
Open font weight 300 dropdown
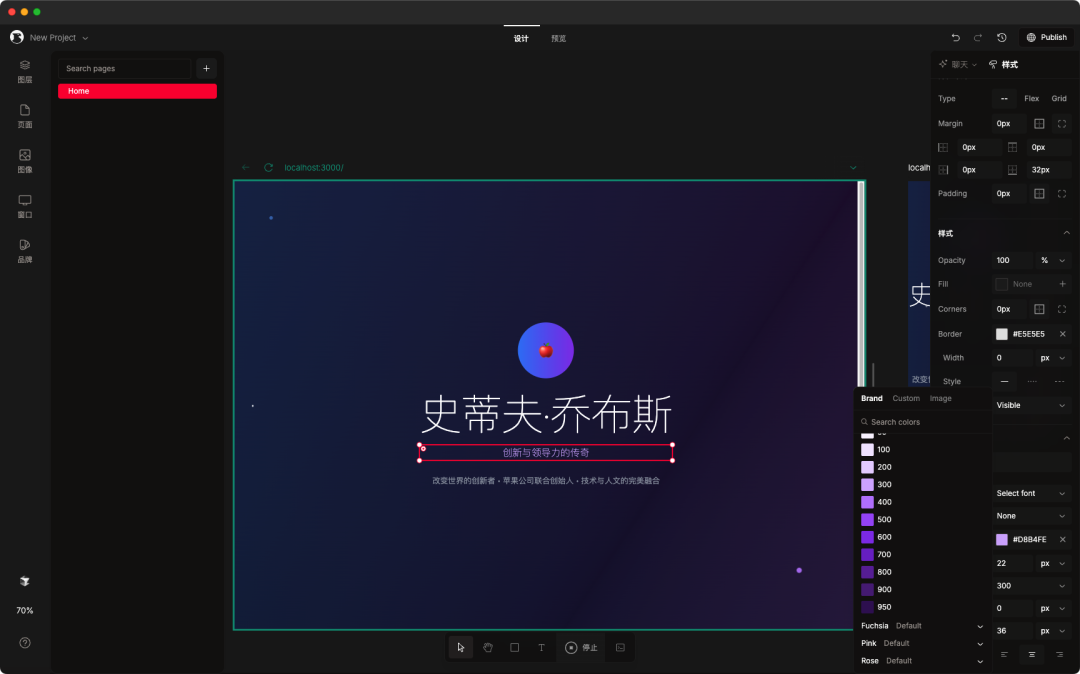[1031, 586]
